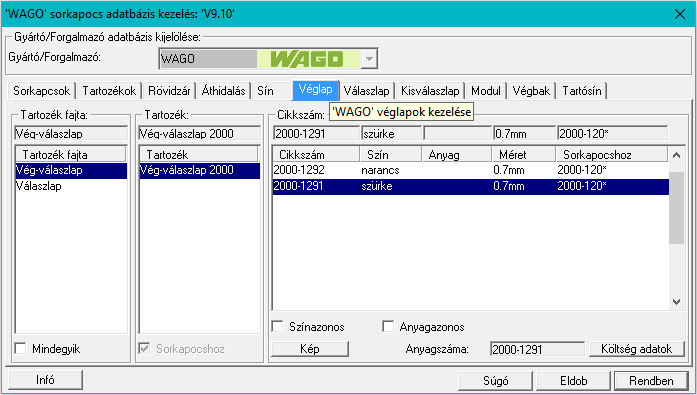Discard changes with the Eldob button
The width and height of the screenshot is (697, 395).
click(573, 381)
